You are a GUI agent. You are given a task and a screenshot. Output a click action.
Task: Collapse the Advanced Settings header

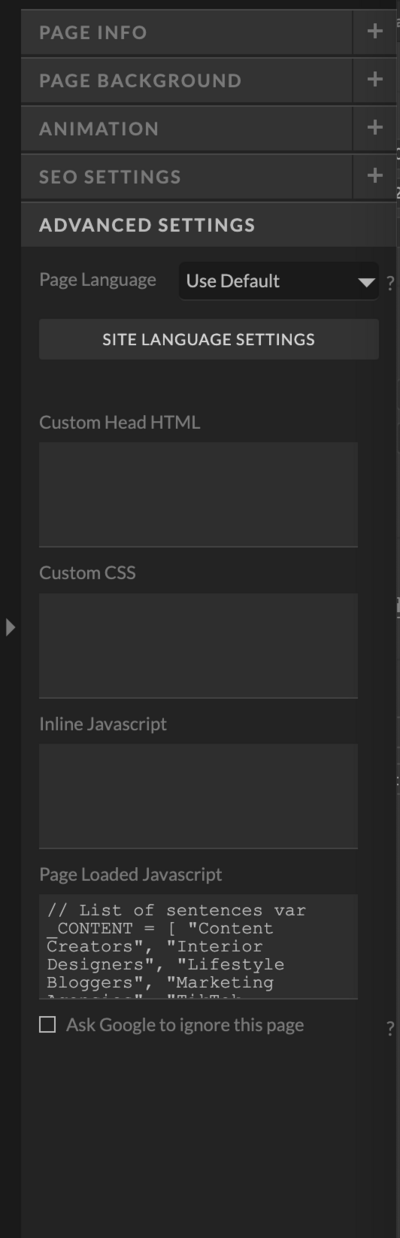[209, 225]
